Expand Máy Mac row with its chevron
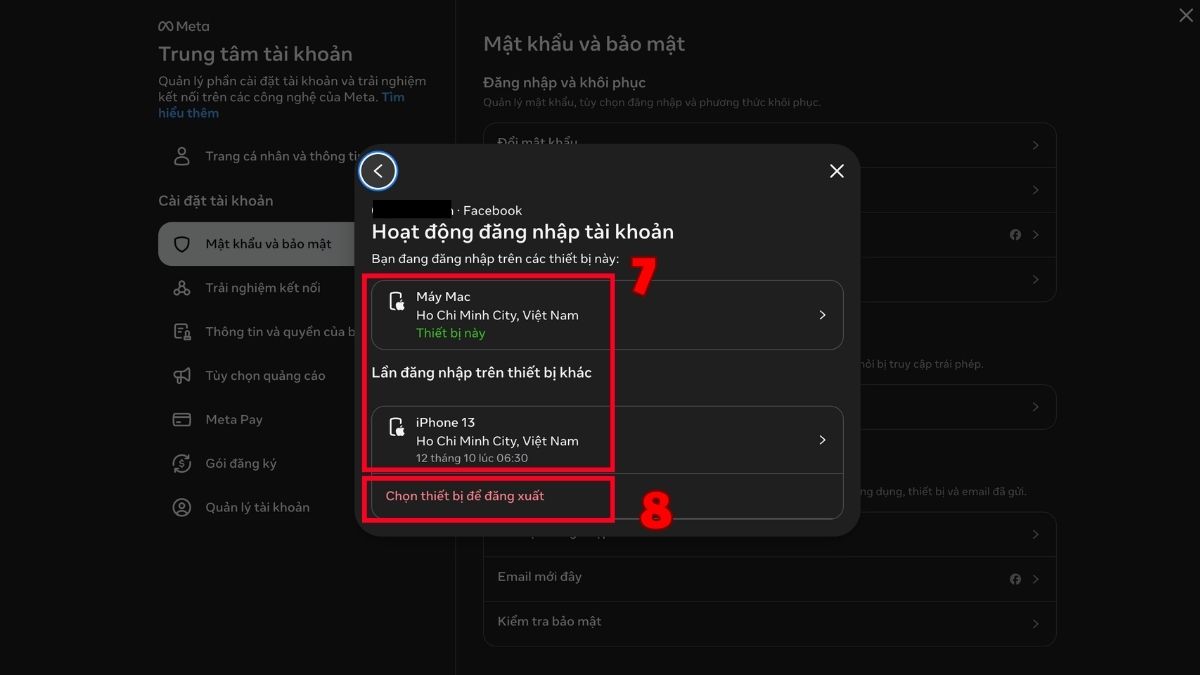Image resolution: width=1200 pixels, height=675 pixels. point(823,315)
